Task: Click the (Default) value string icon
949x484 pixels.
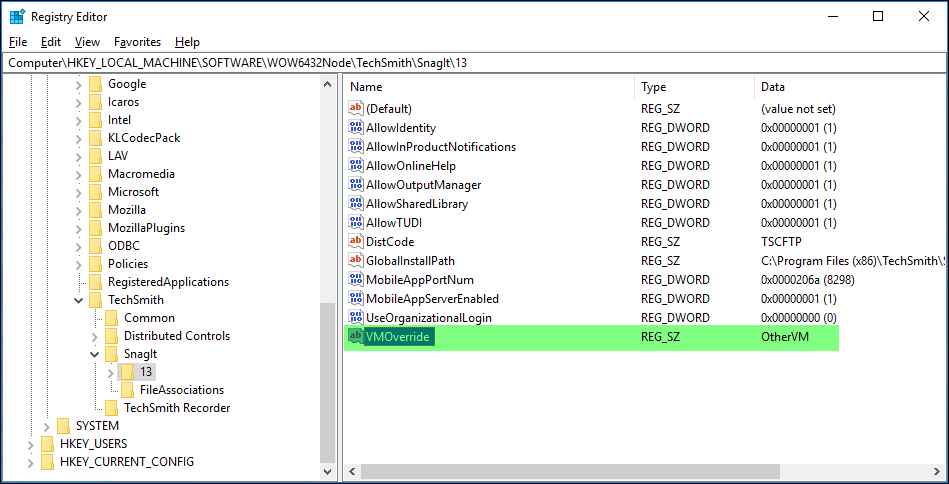Action: [355, 109]
